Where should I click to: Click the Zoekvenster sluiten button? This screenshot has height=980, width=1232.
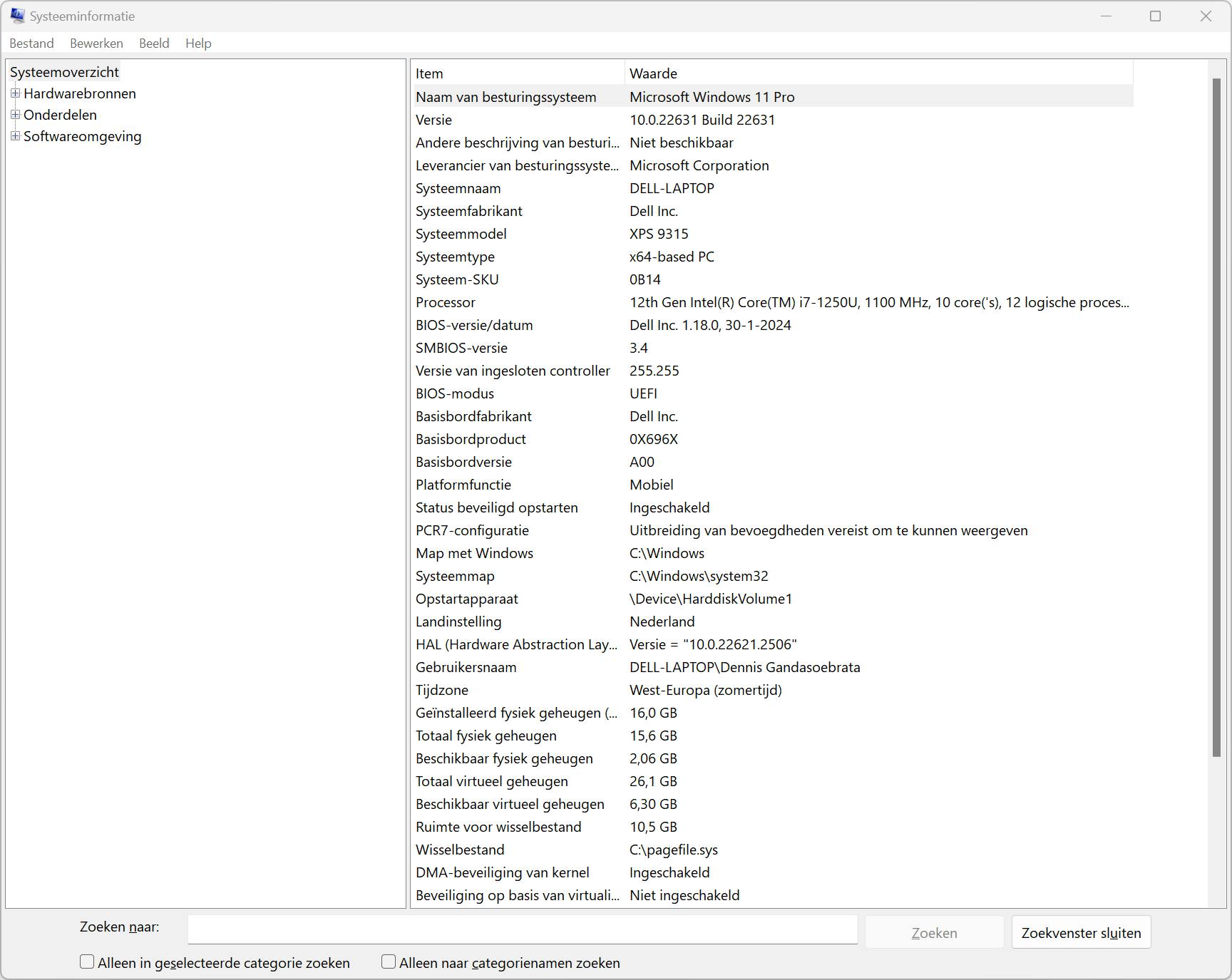(x=1081, y=933)
